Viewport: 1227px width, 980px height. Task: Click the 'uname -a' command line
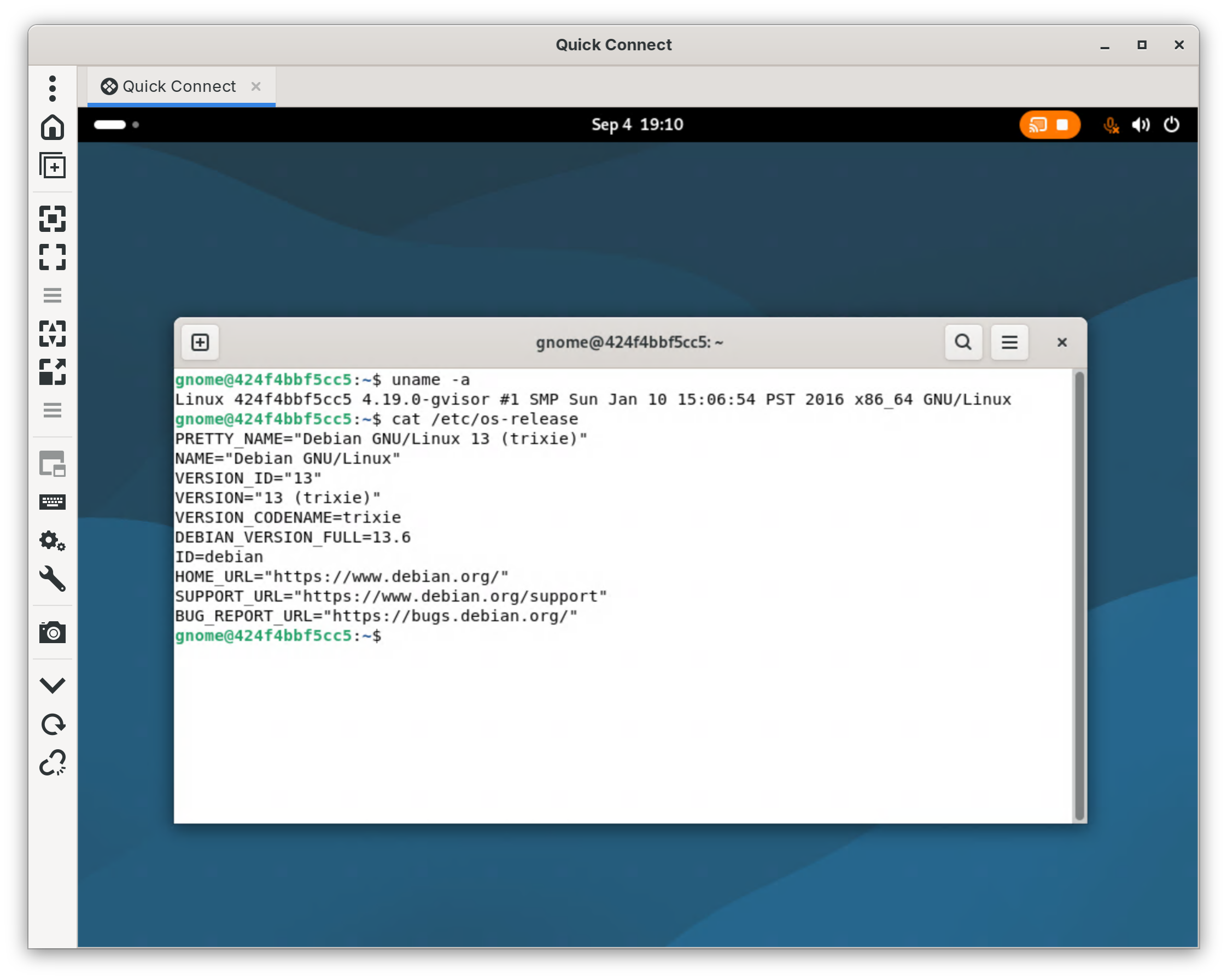[x=323, y=380]
